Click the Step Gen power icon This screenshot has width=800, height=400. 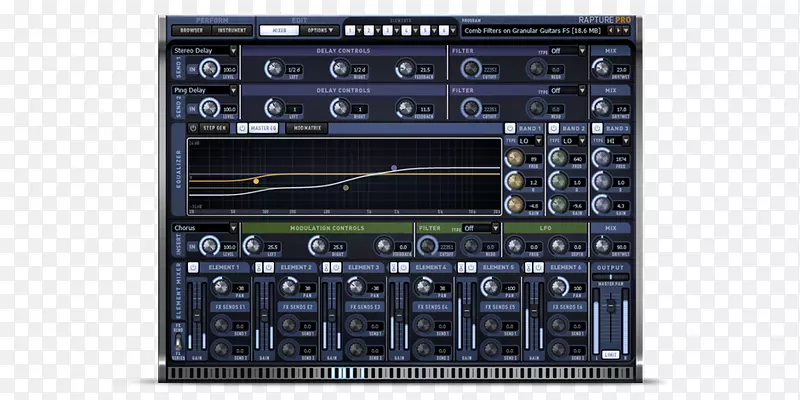[193, 129]
